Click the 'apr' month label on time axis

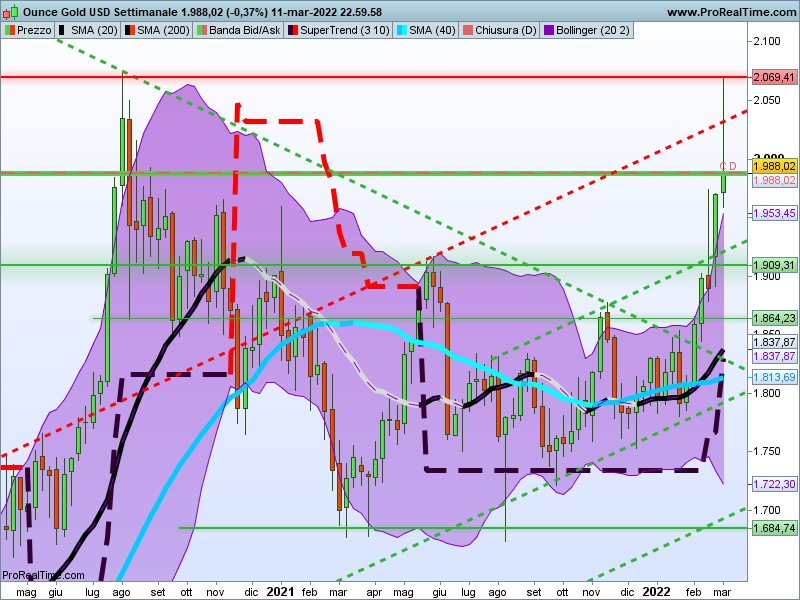(x=374, y=592)
